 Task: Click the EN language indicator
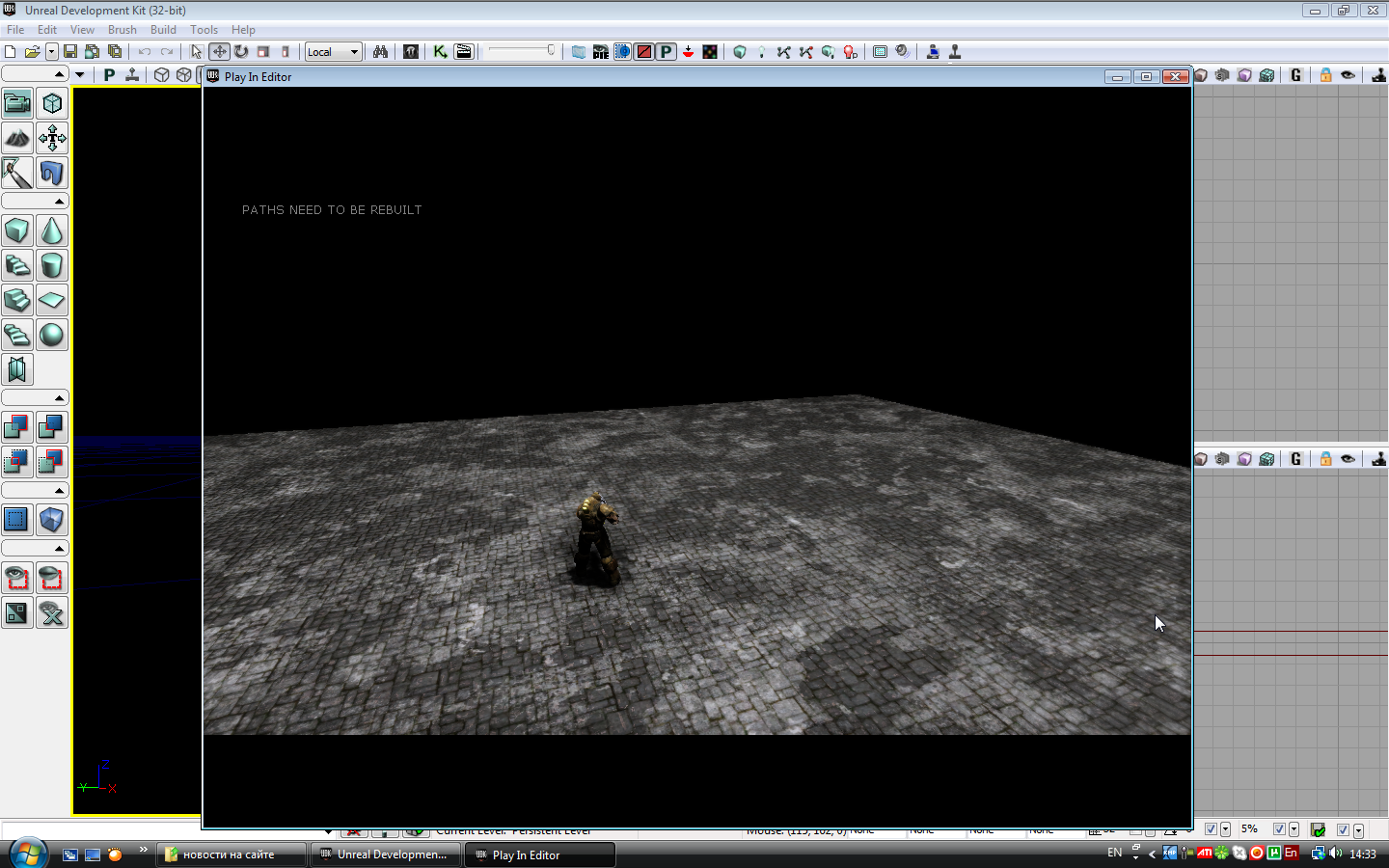tap(1115, 853)
